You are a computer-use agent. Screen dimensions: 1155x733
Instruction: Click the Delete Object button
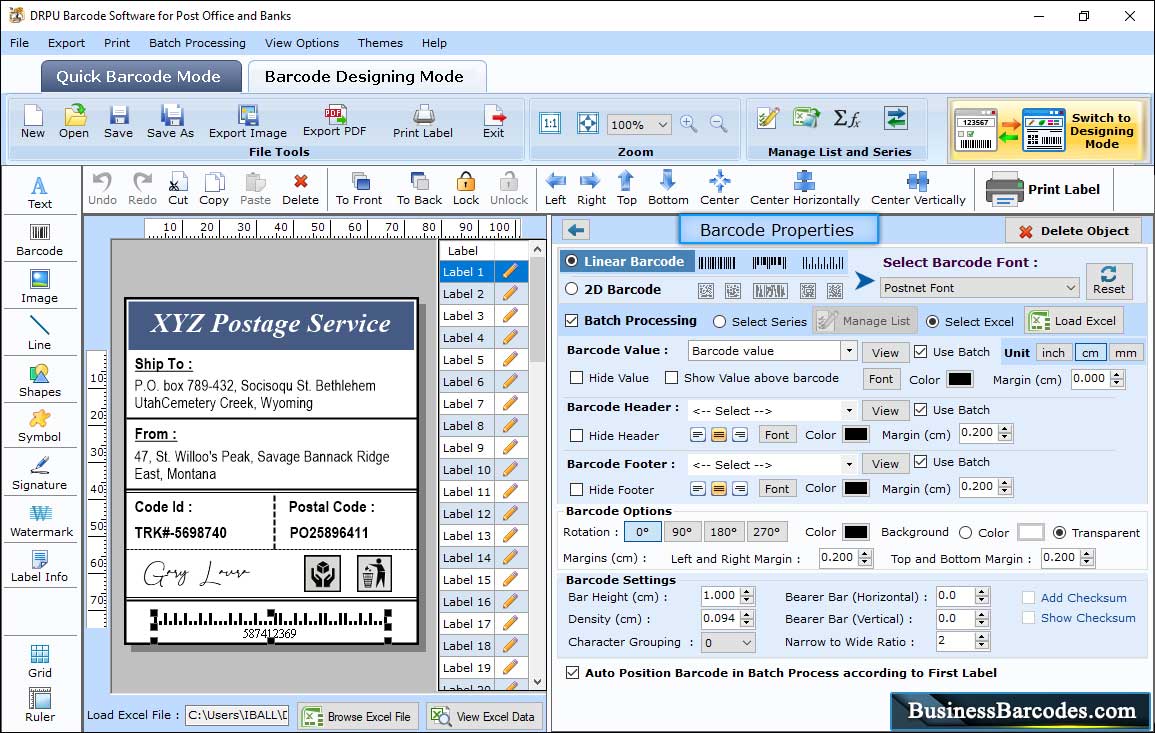tap(1073, 231)
